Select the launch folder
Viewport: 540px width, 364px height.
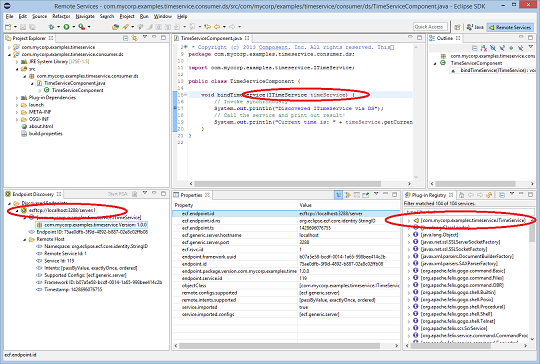point(36,105)
